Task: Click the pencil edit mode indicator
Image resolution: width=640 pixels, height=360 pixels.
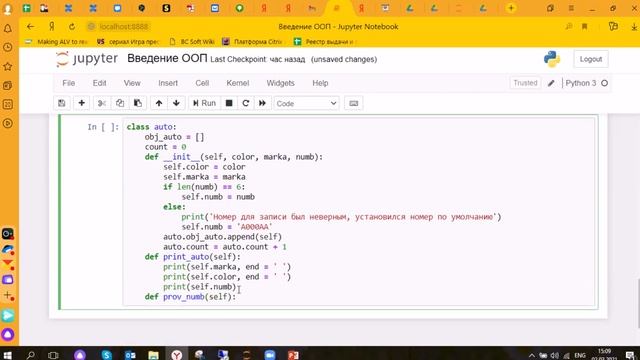Action: [551, 83]
